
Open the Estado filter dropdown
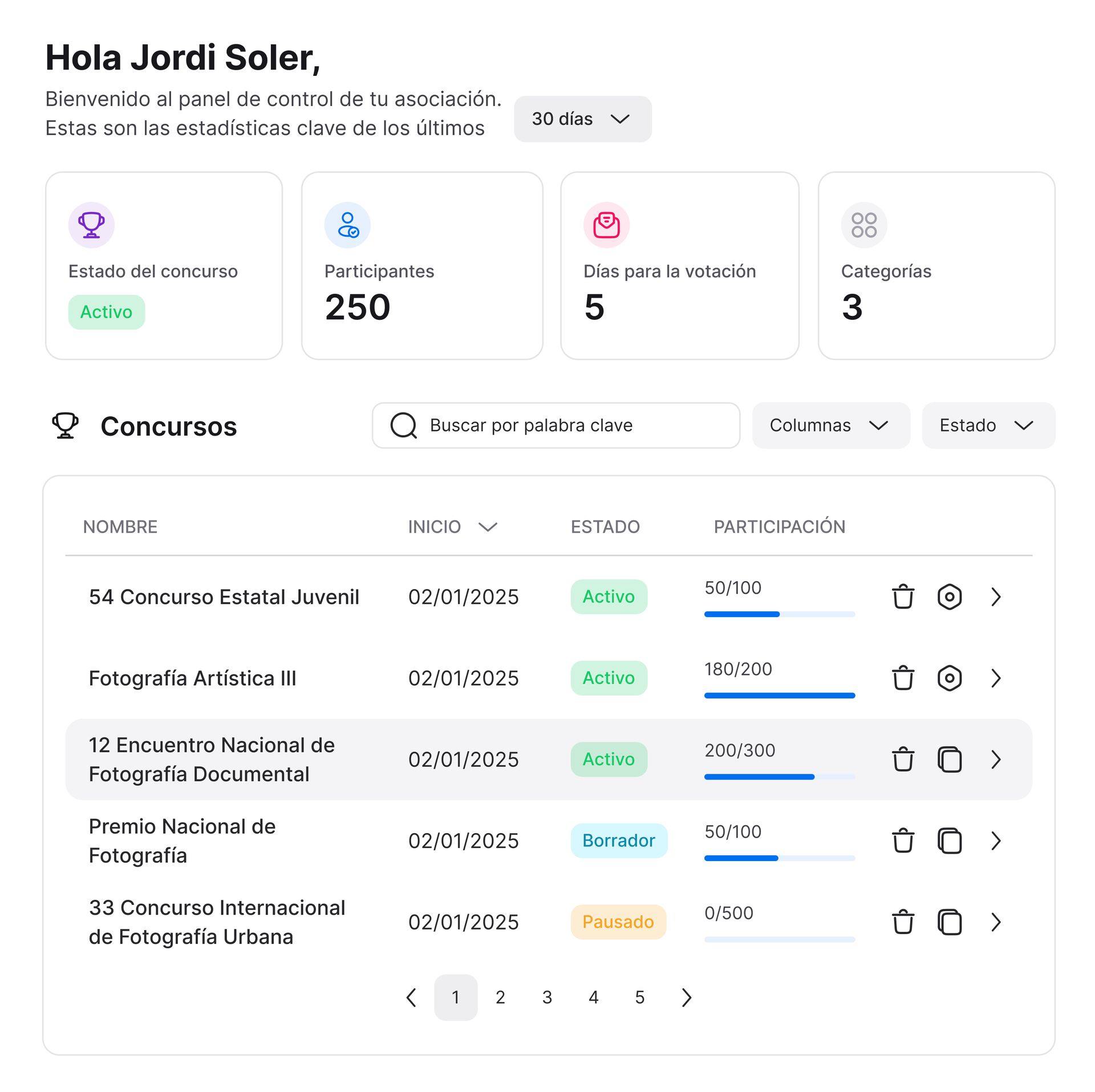(x=987, y=425)
